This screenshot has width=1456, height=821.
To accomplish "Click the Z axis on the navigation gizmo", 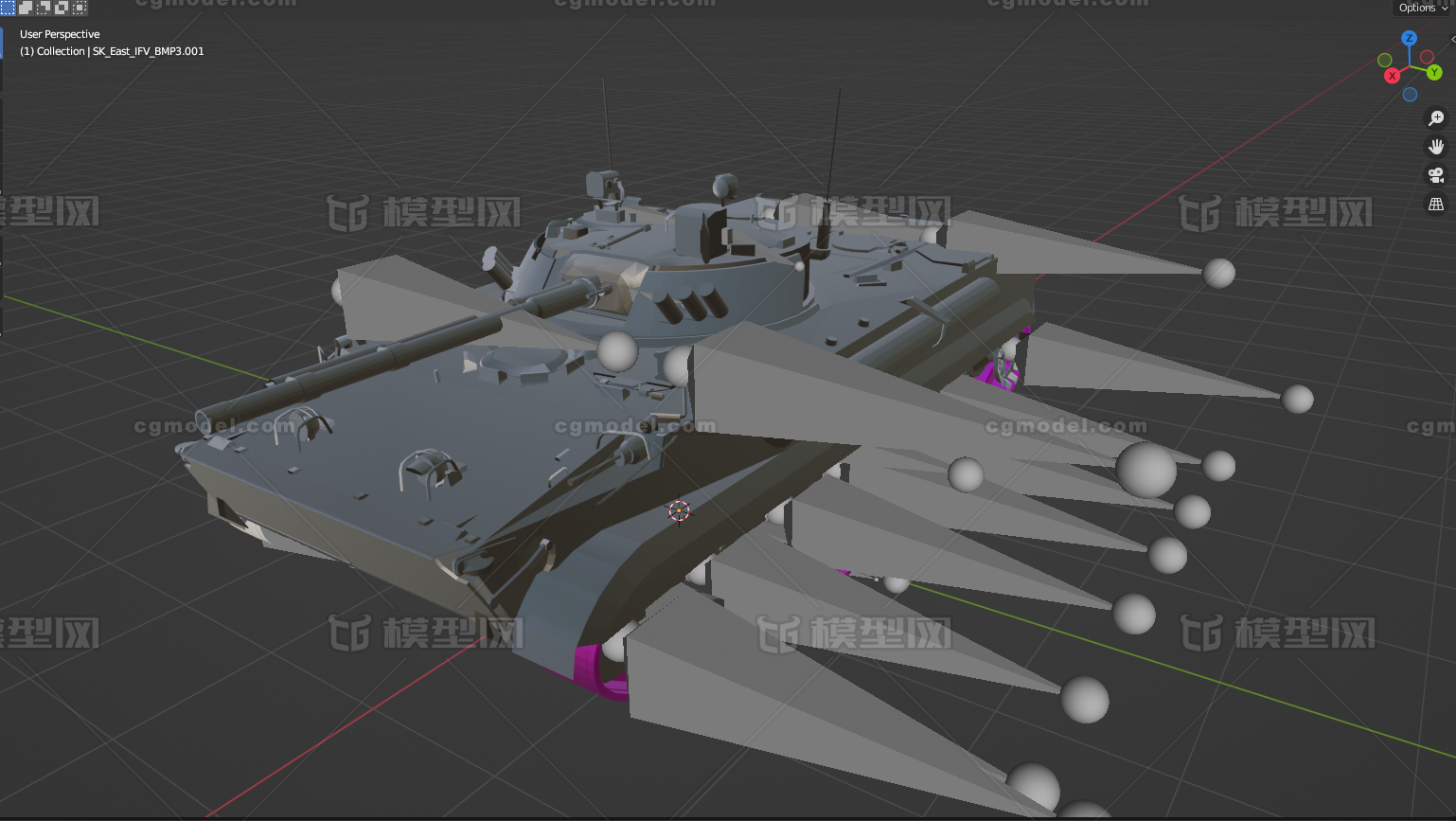I will (x=1410, y=39).
